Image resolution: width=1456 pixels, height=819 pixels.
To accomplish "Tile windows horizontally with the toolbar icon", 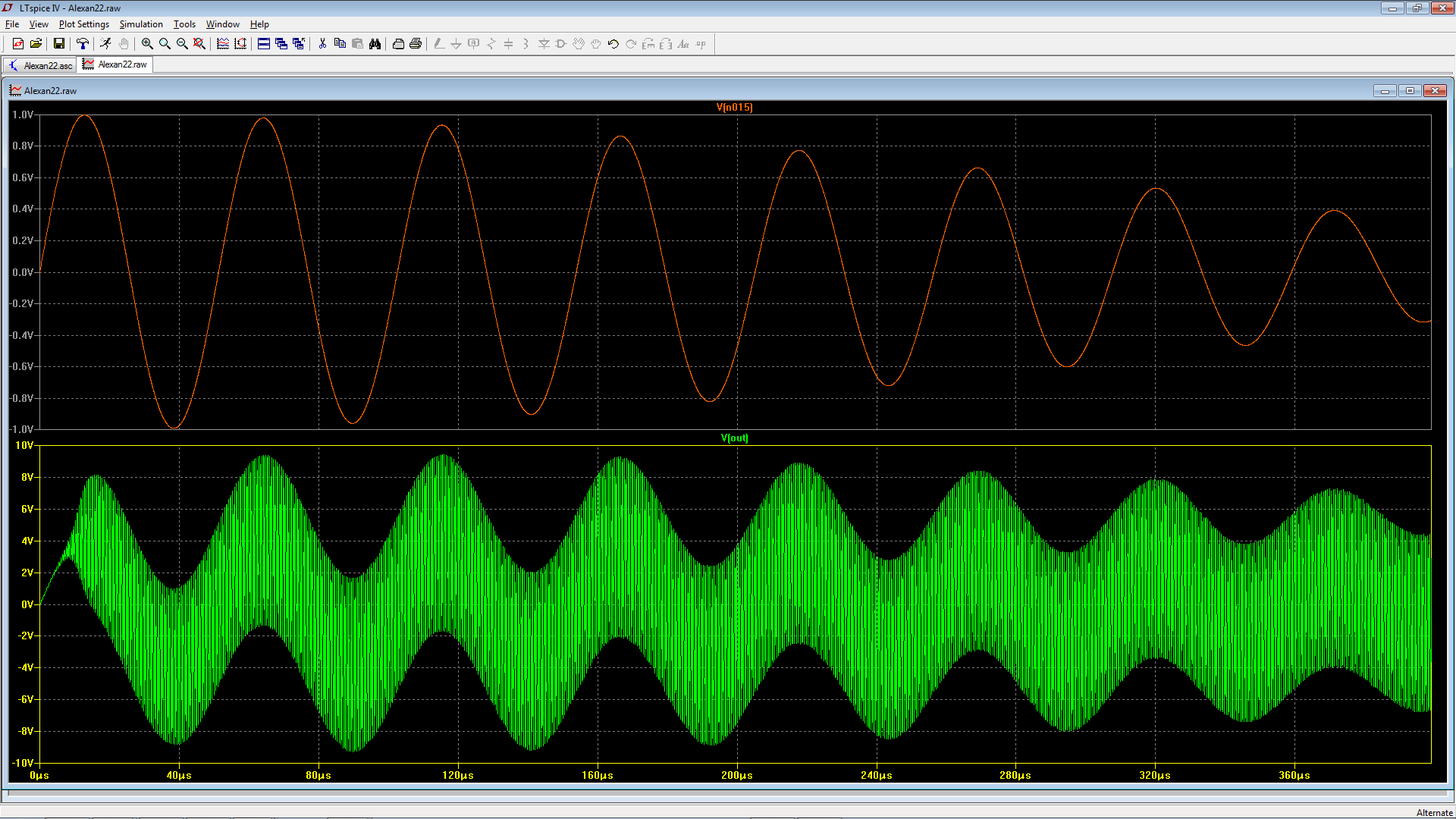I will pos(264,44).
